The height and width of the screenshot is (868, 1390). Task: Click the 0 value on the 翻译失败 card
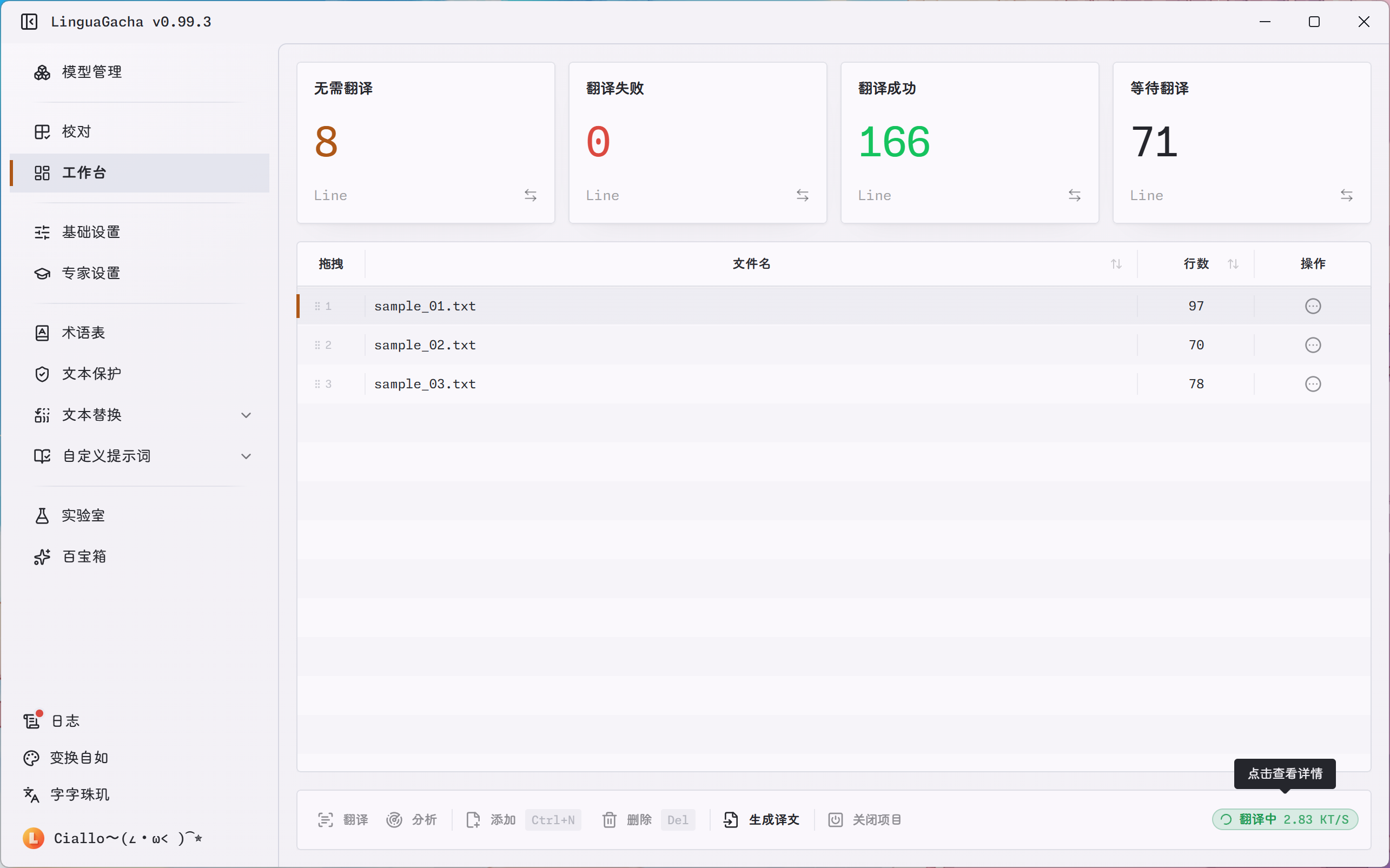click(x=598, y=142)
